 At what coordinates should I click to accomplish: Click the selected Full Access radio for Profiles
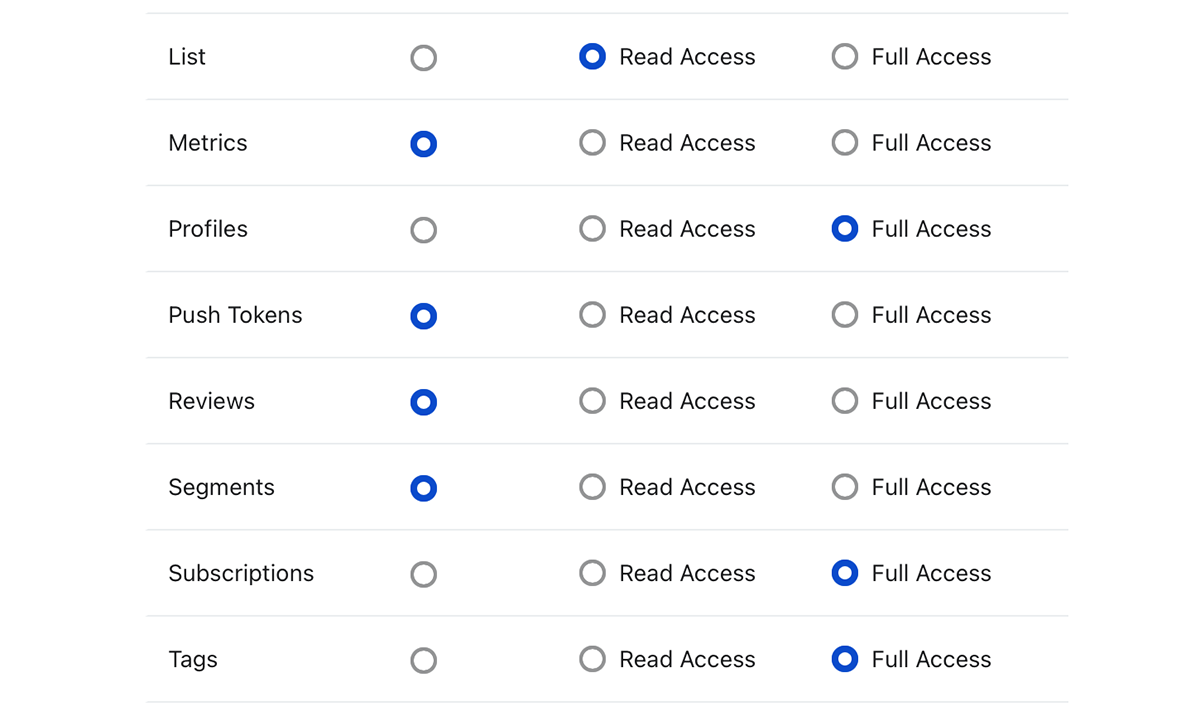coord(845,229)
